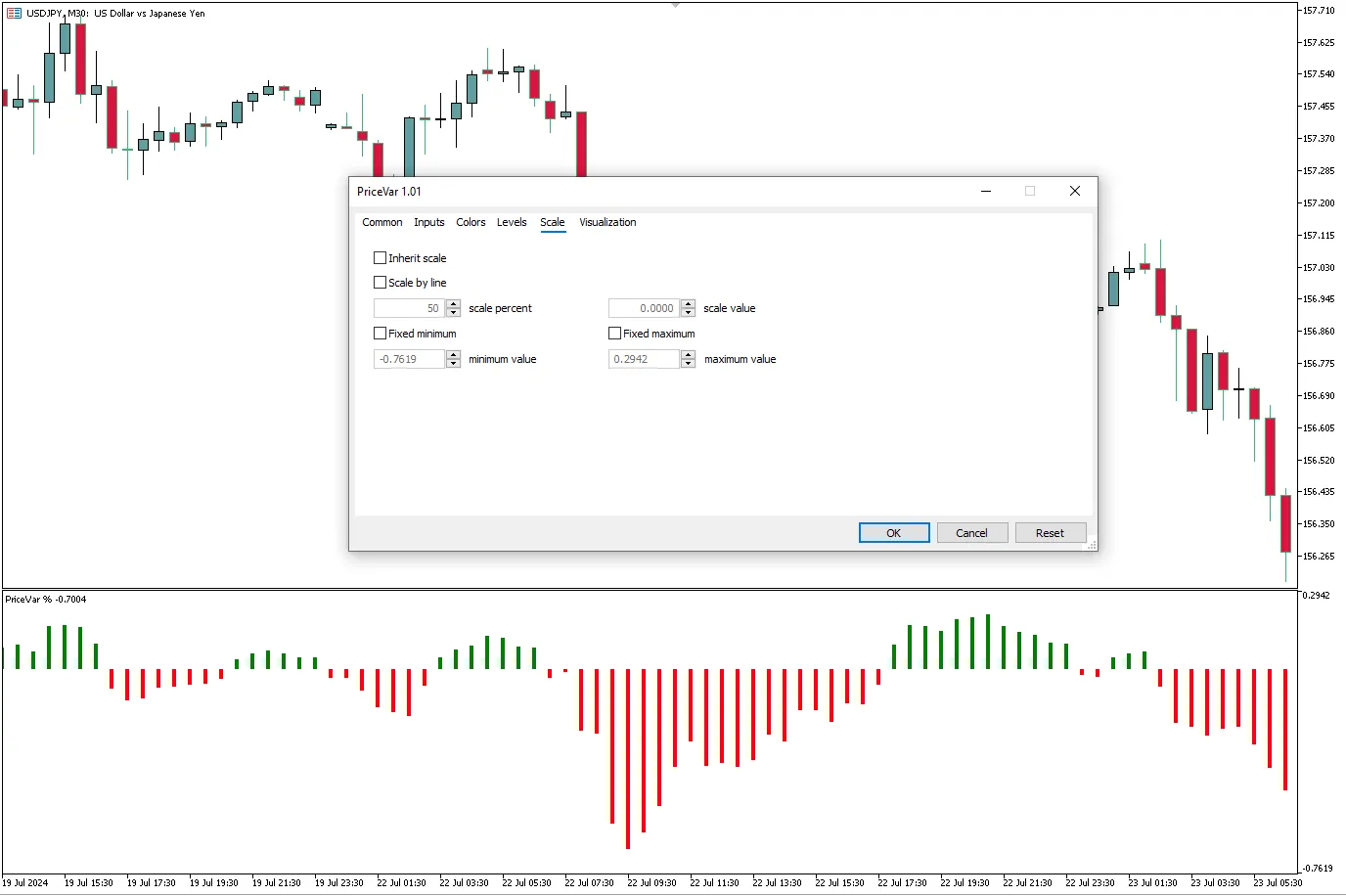This screenshot has height=896, width=1346.
Task: Click the USDJPY chart icon in the top-left corner
Action: [14, 14]
